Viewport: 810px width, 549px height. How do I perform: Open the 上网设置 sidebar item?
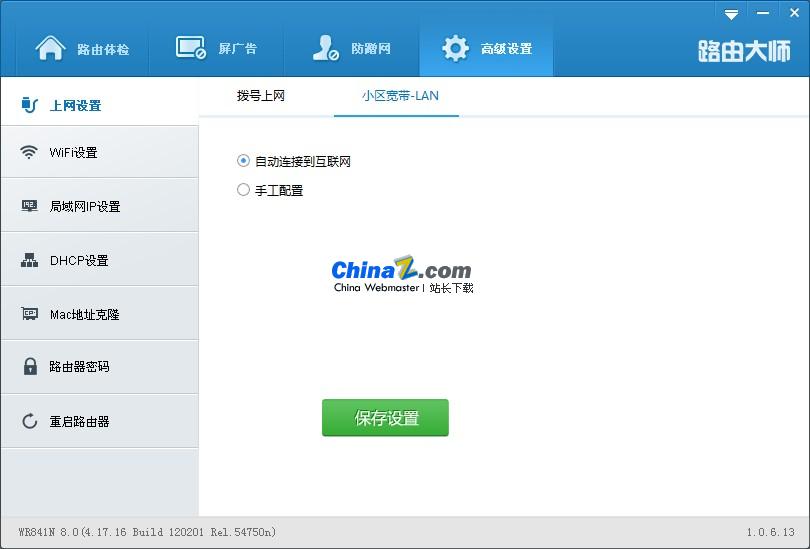(100, 105)
